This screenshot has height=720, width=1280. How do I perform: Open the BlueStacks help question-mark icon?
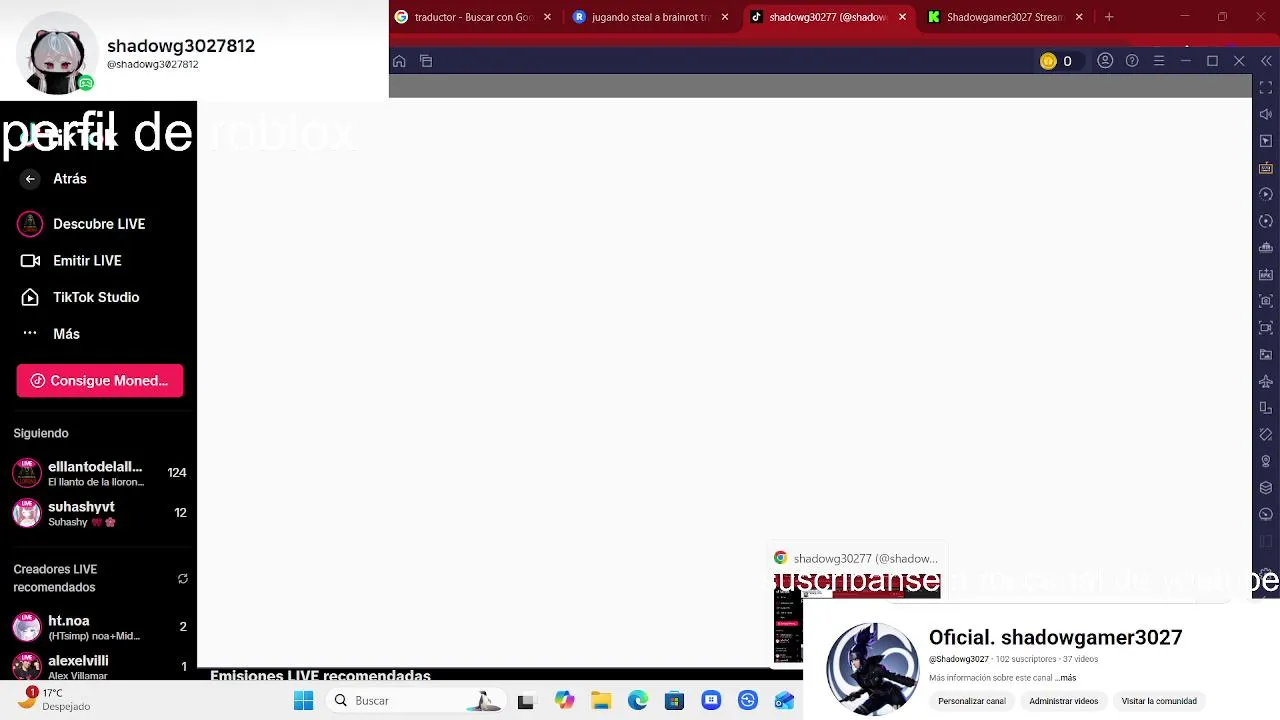coord(1132,61)
